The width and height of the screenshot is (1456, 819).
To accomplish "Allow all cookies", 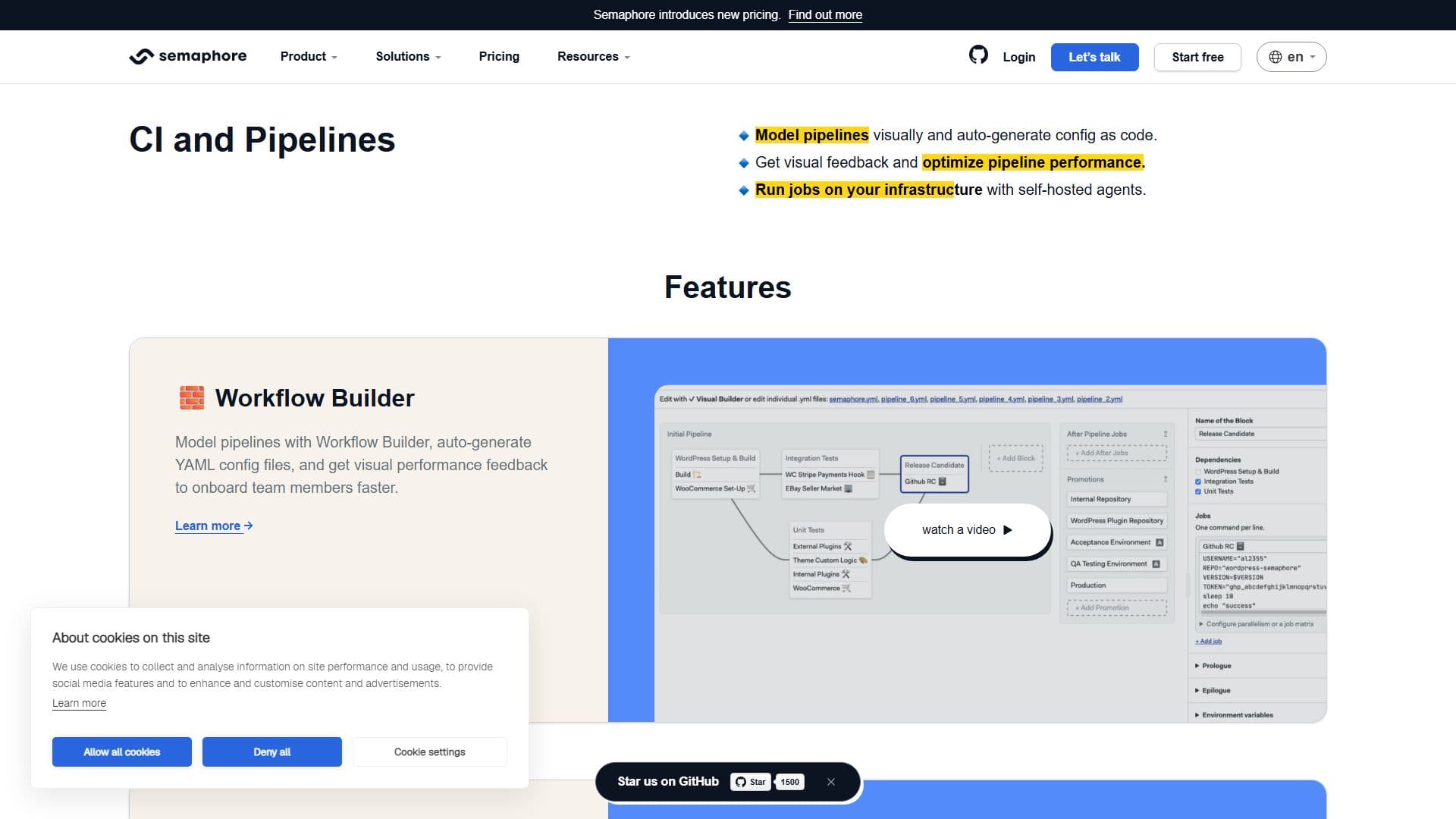I will [x=122, y=752].
